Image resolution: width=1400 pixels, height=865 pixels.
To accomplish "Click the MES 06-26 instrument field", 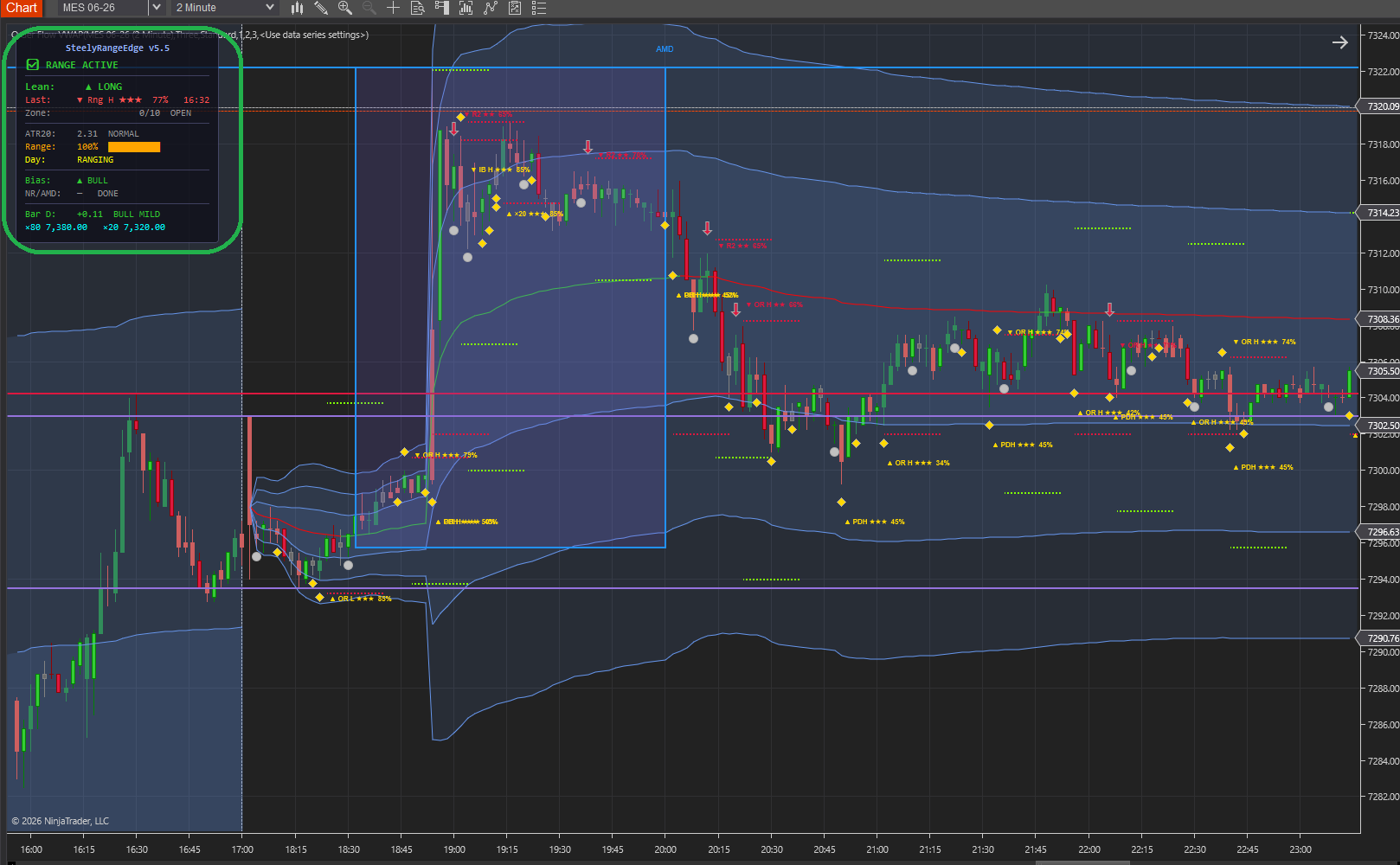I will (103, 8).
